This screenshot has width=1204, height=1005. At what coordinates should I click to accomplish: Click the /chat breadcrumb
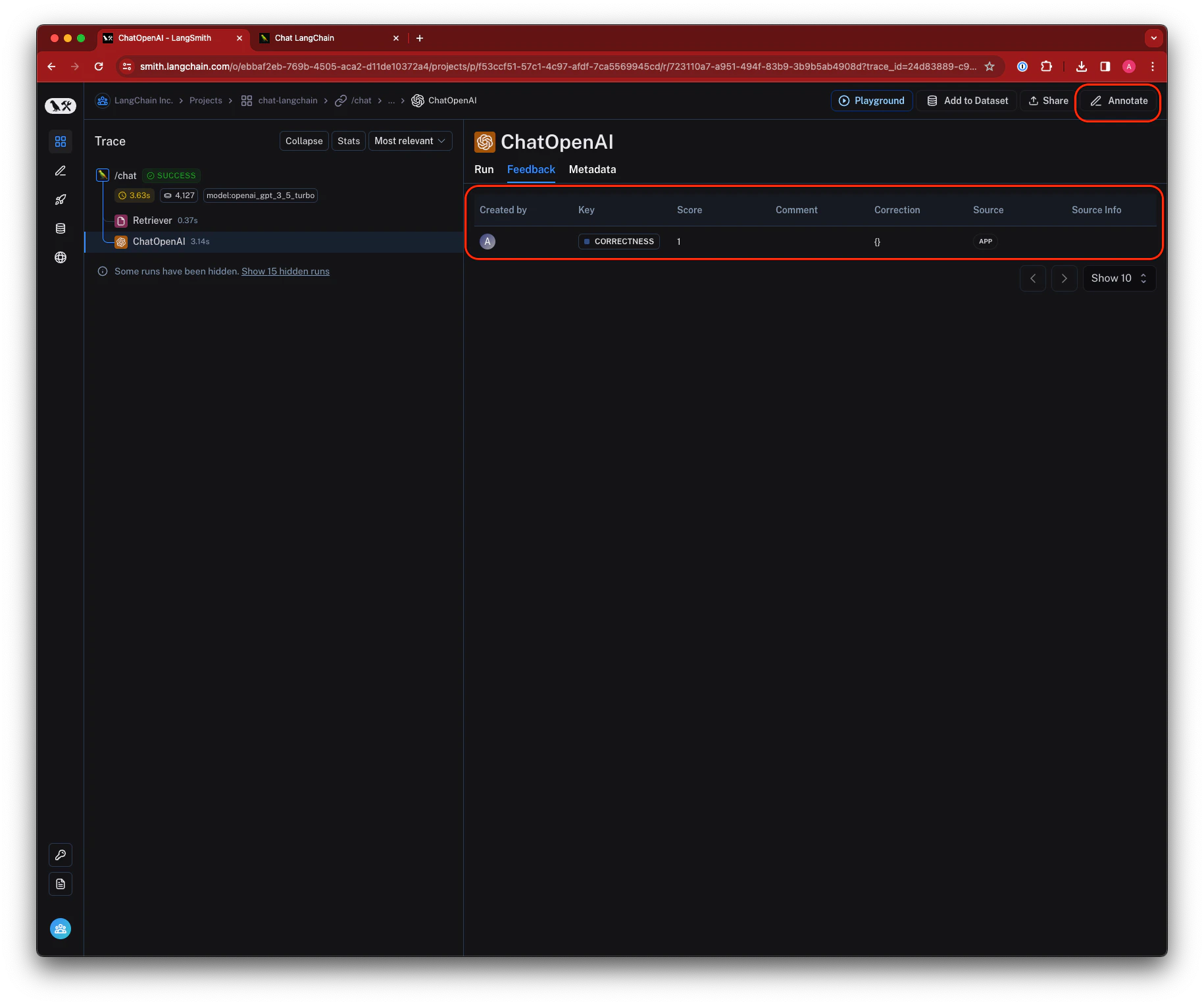coord(354,101)
